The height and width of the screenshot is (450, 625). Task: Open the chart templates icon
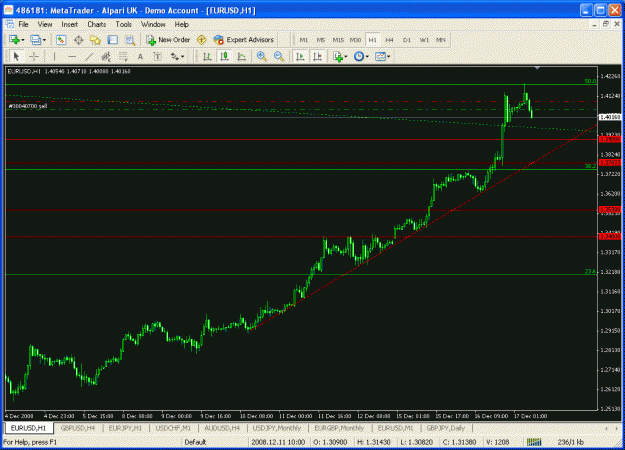(x=380, y=56)
